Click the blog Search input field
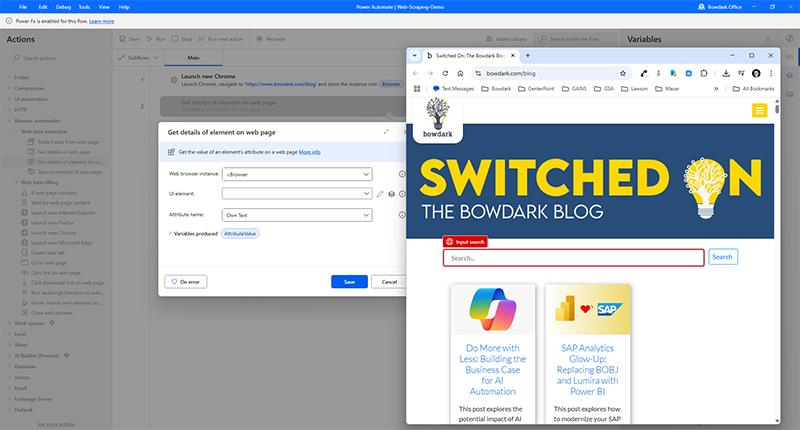Screen dimensions: 800x430 [573, 258]
